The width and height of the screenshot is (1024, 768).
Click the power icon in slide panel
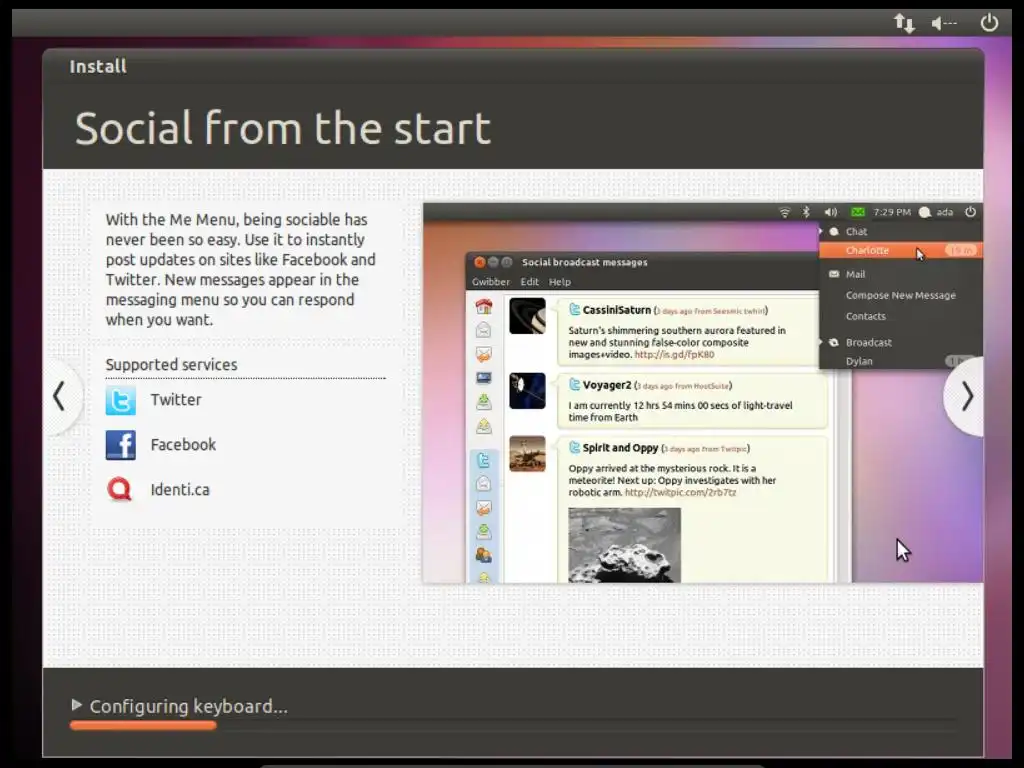pyautogui.click(x=970, y=212)
